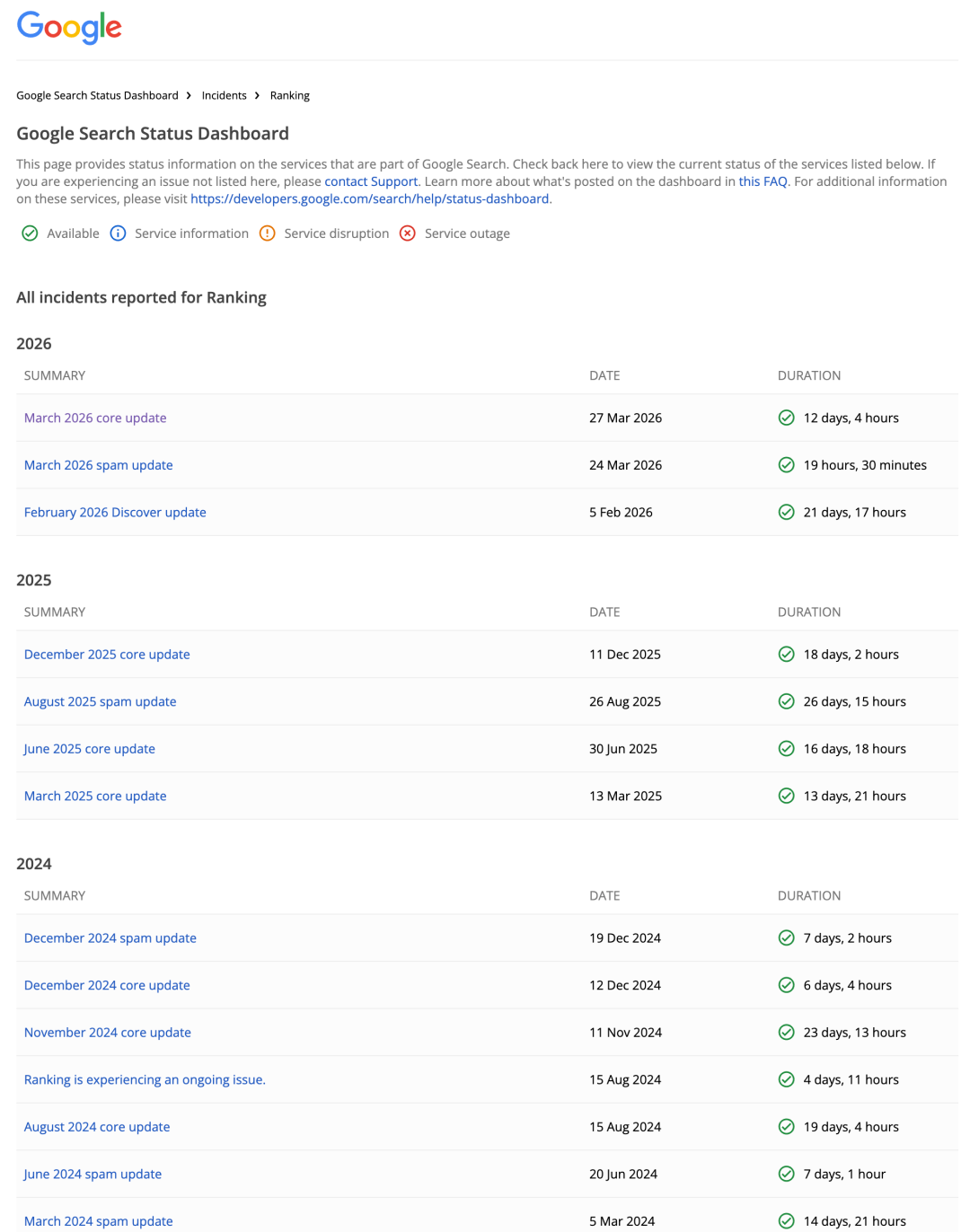Image resolution: width=970 pixels, height=1232 pixels.
Task: Open the this FAQ link
Action: click(763, 181)
